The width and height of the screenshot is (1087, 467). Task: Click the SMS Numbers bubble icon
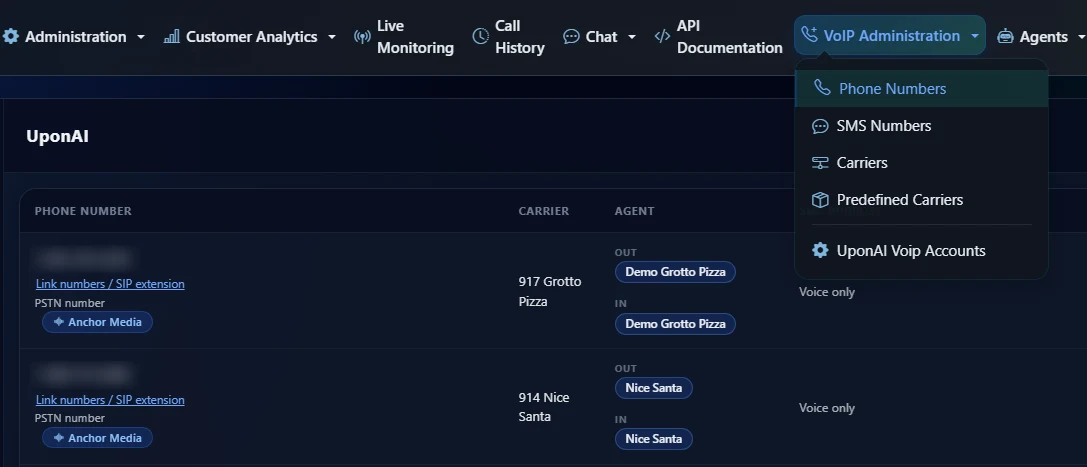pyautogui.click(x=820, y=126)
